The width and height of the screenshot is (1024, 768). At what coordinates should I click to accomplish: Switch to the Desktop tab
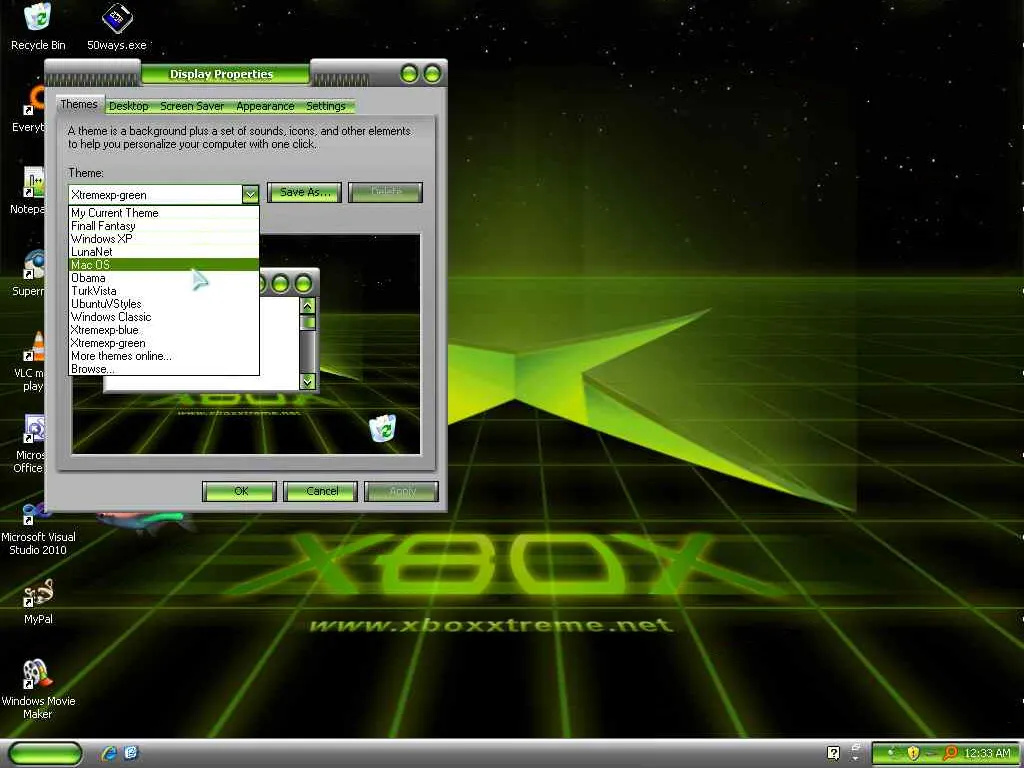[x=129, y=106]
